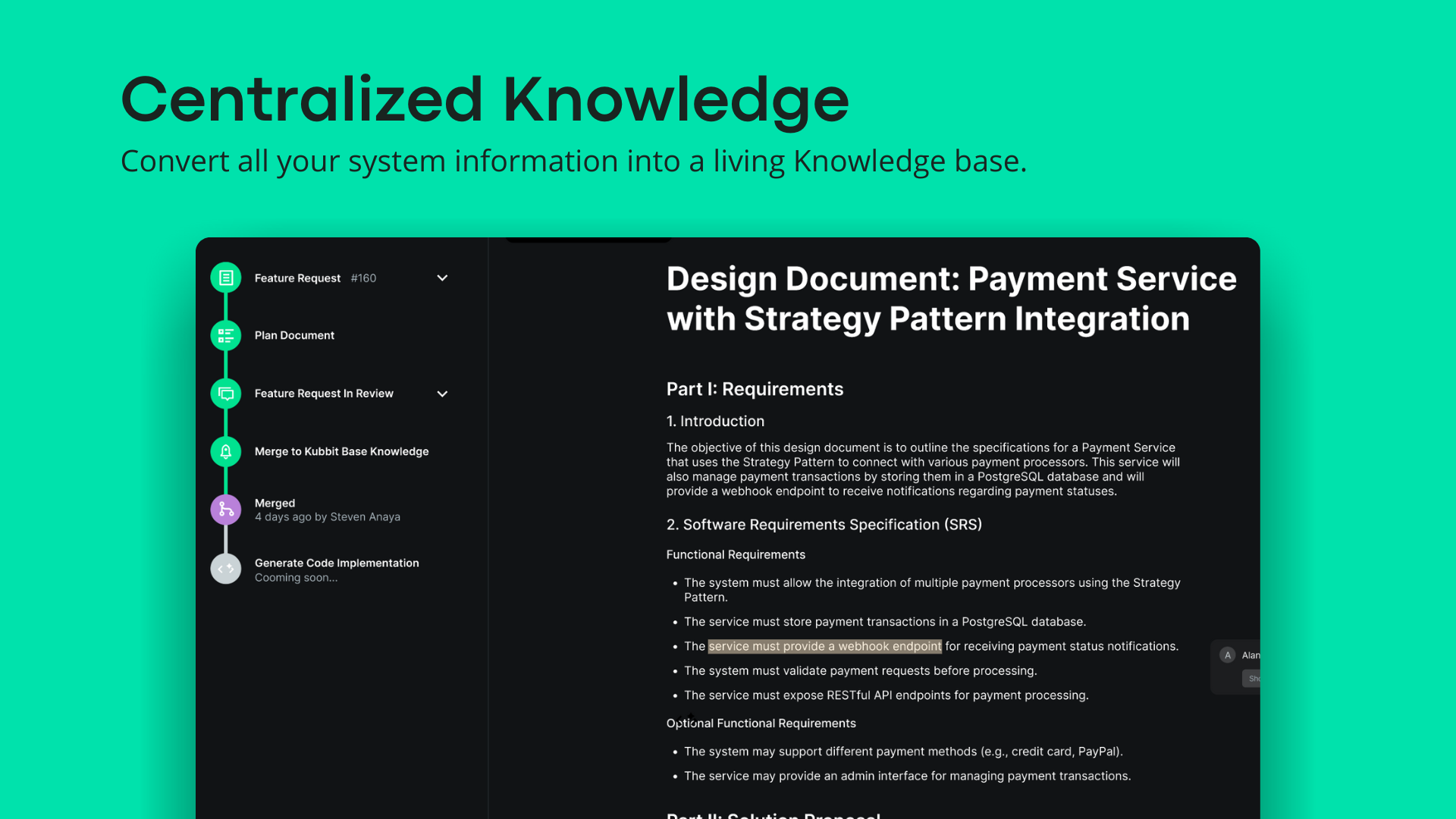The image size is (1456, 819).
Task: Click the Part I: Requirements heading
Action: [755, 389]
